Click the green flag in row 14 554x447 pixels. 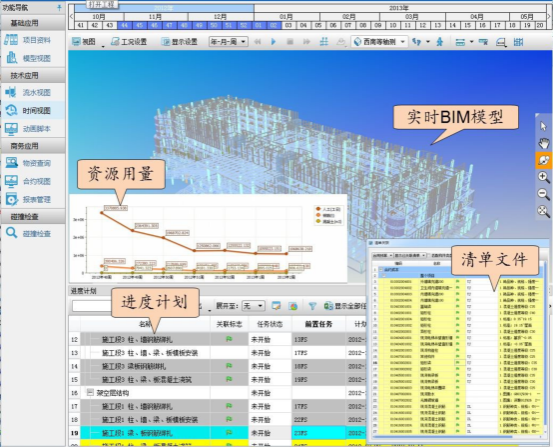pos(229,366)
